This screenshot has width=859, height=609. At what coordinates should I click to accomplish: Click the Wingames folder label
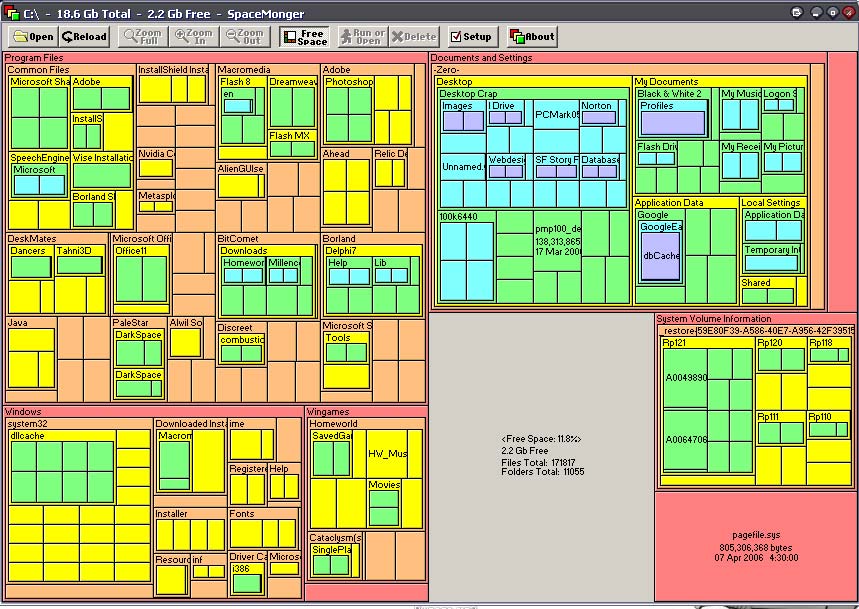(x=328, y=412)
